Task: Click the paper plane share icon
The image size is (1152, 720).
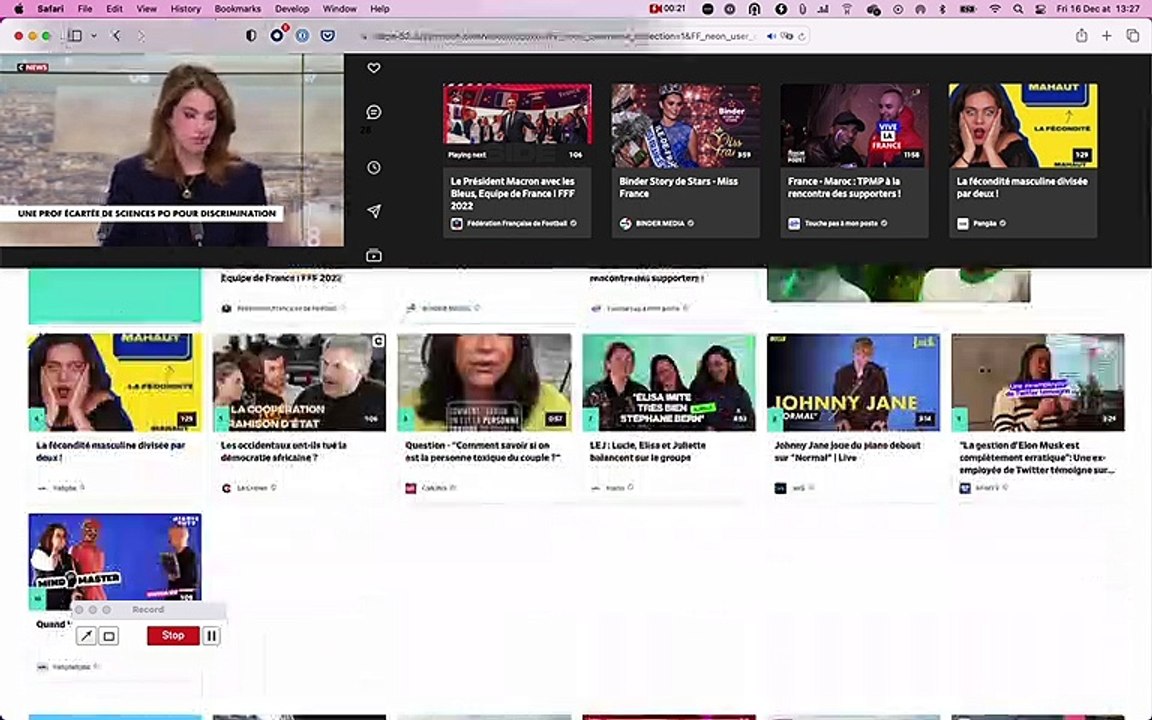Action: point(374,212)
